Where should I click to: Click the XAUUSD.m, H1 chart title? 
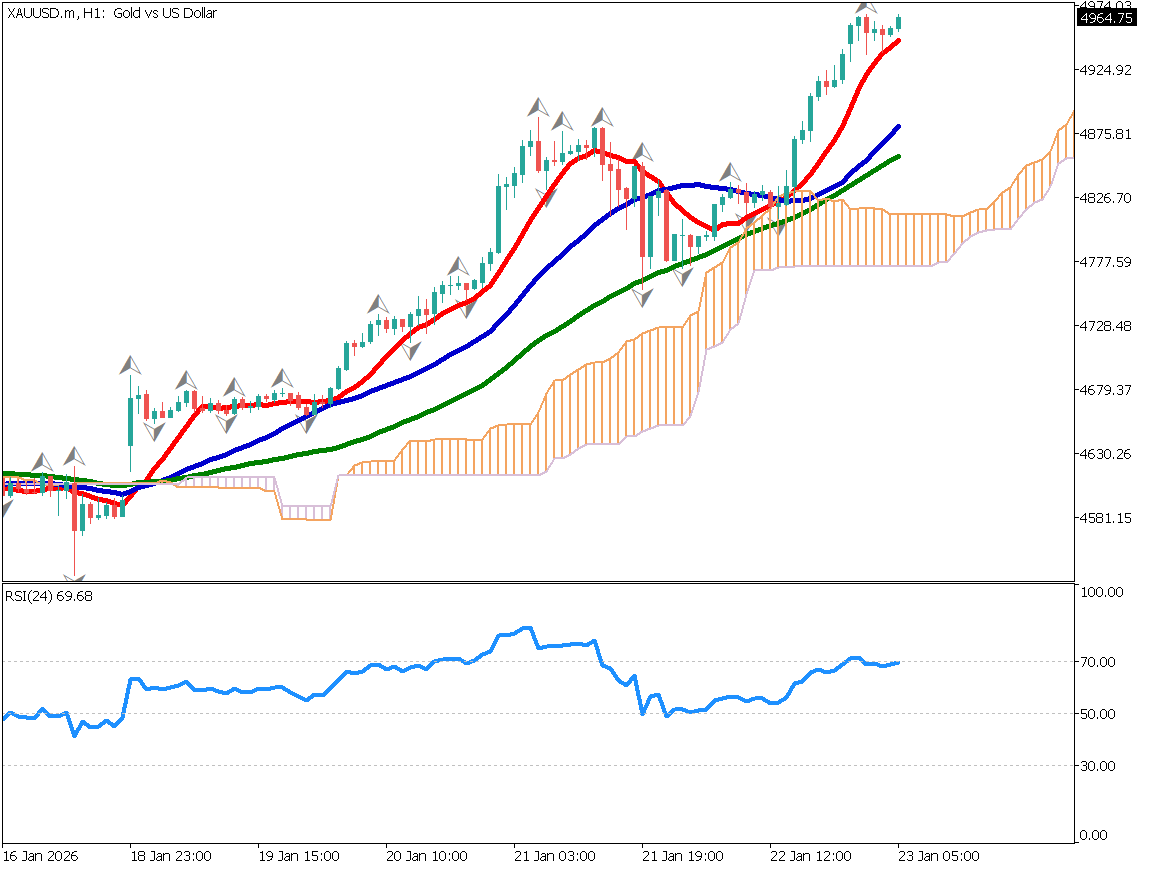click(x=111, y=13)
